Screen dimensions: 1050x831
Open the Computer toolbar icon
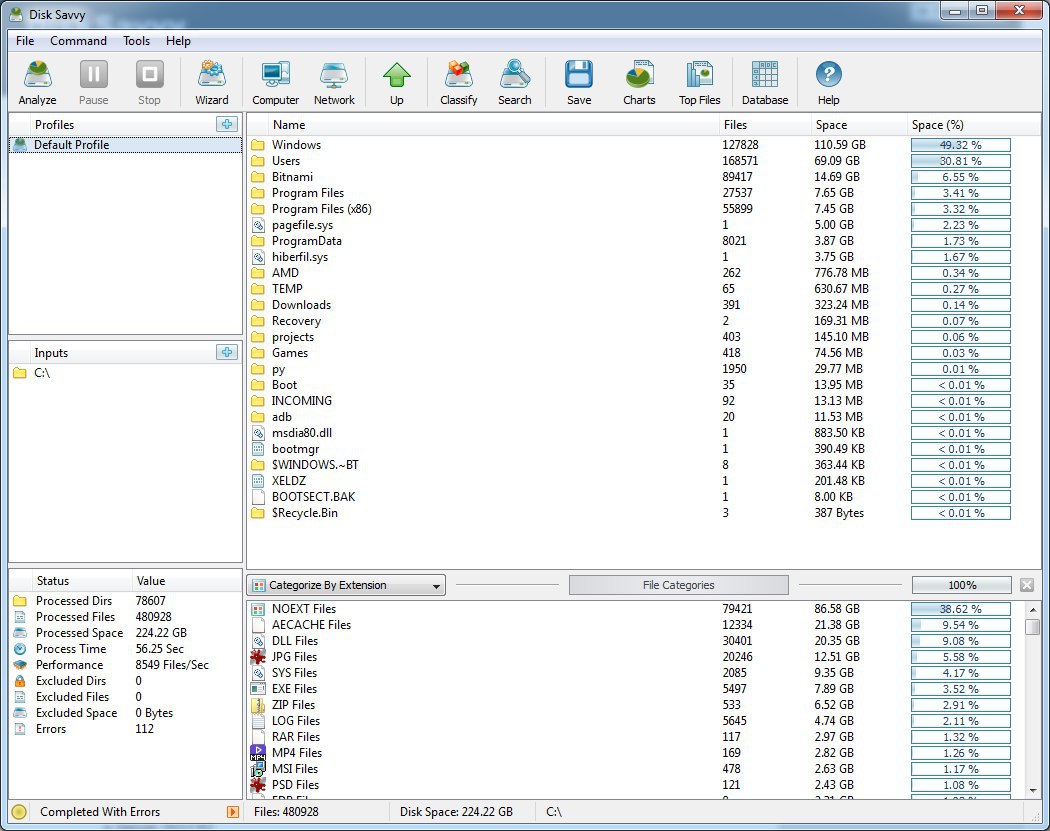point(275,83)
